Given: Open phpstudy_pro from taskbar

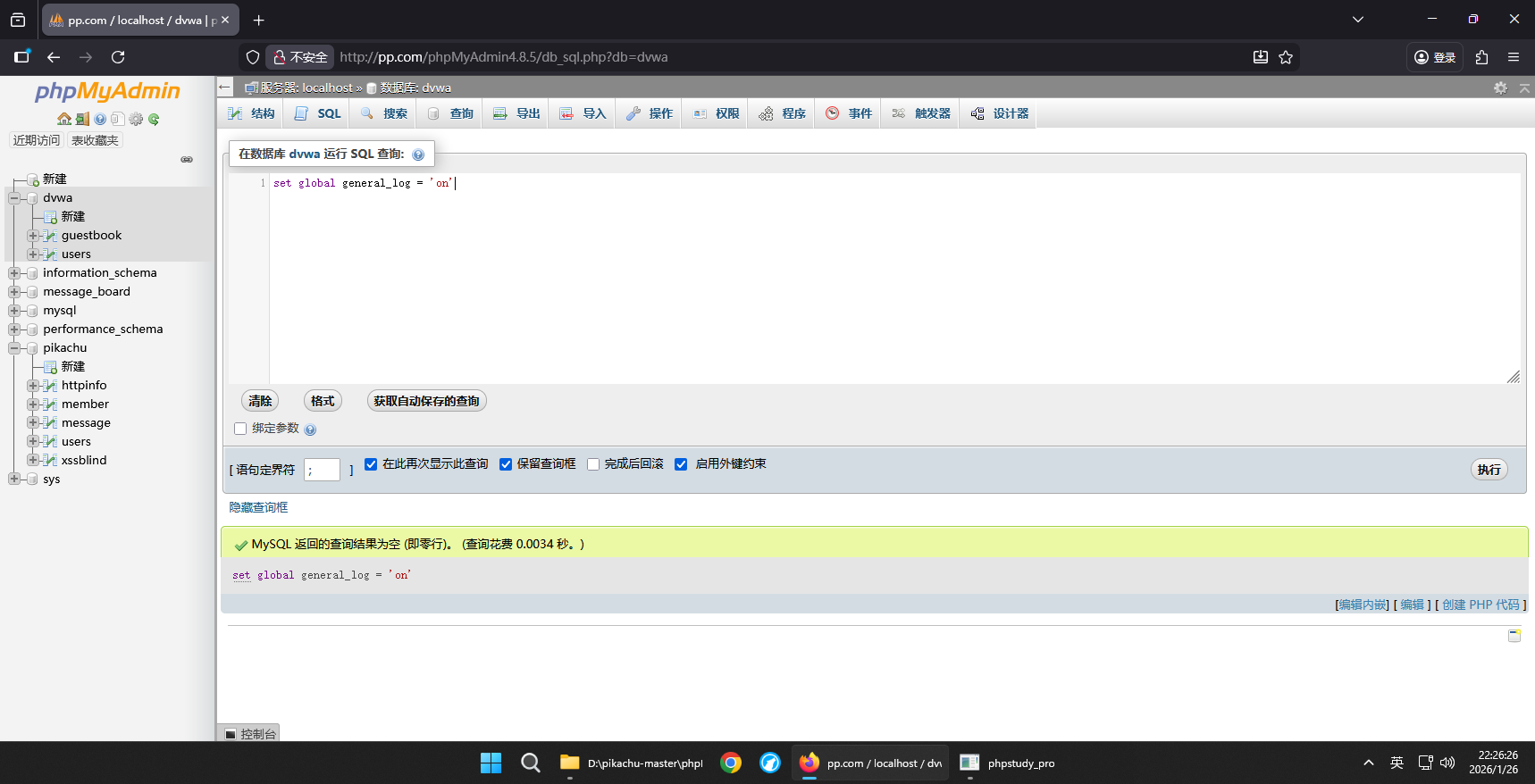Looking at the screenshot, I should click(1008, 763).
